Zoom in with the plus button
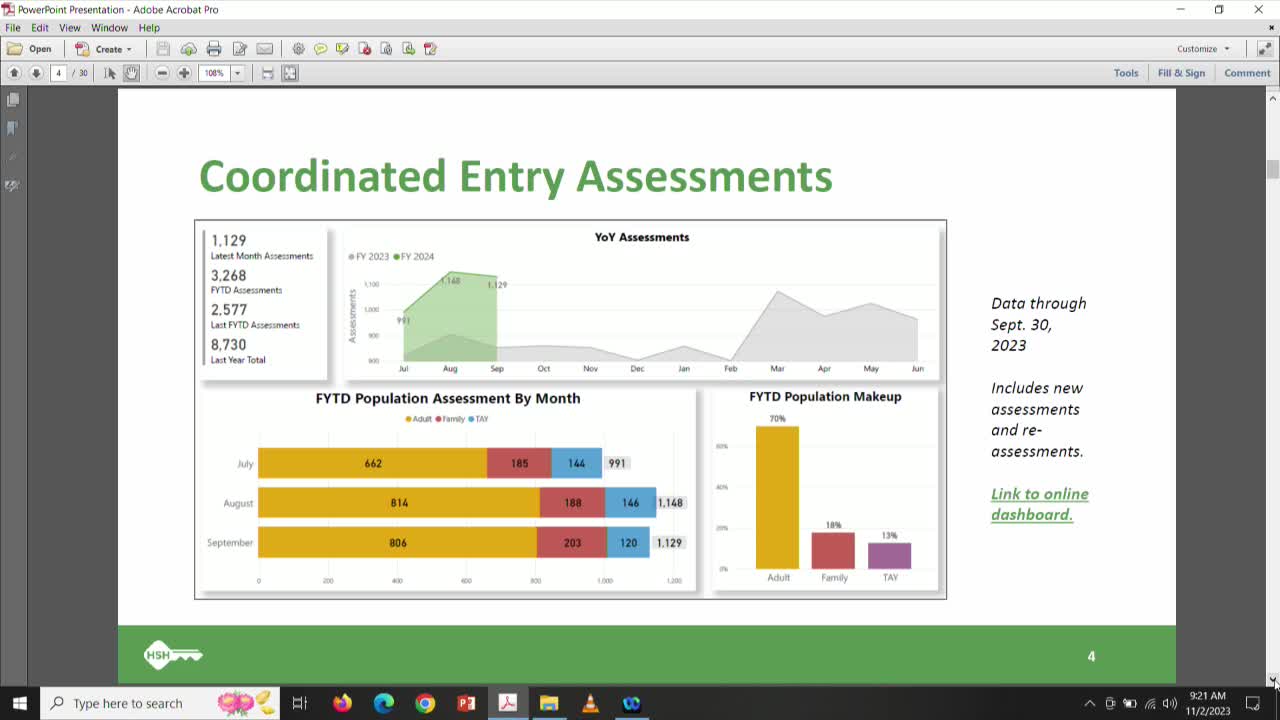This screenshot has width=1280, height=720. click(184, 73)
